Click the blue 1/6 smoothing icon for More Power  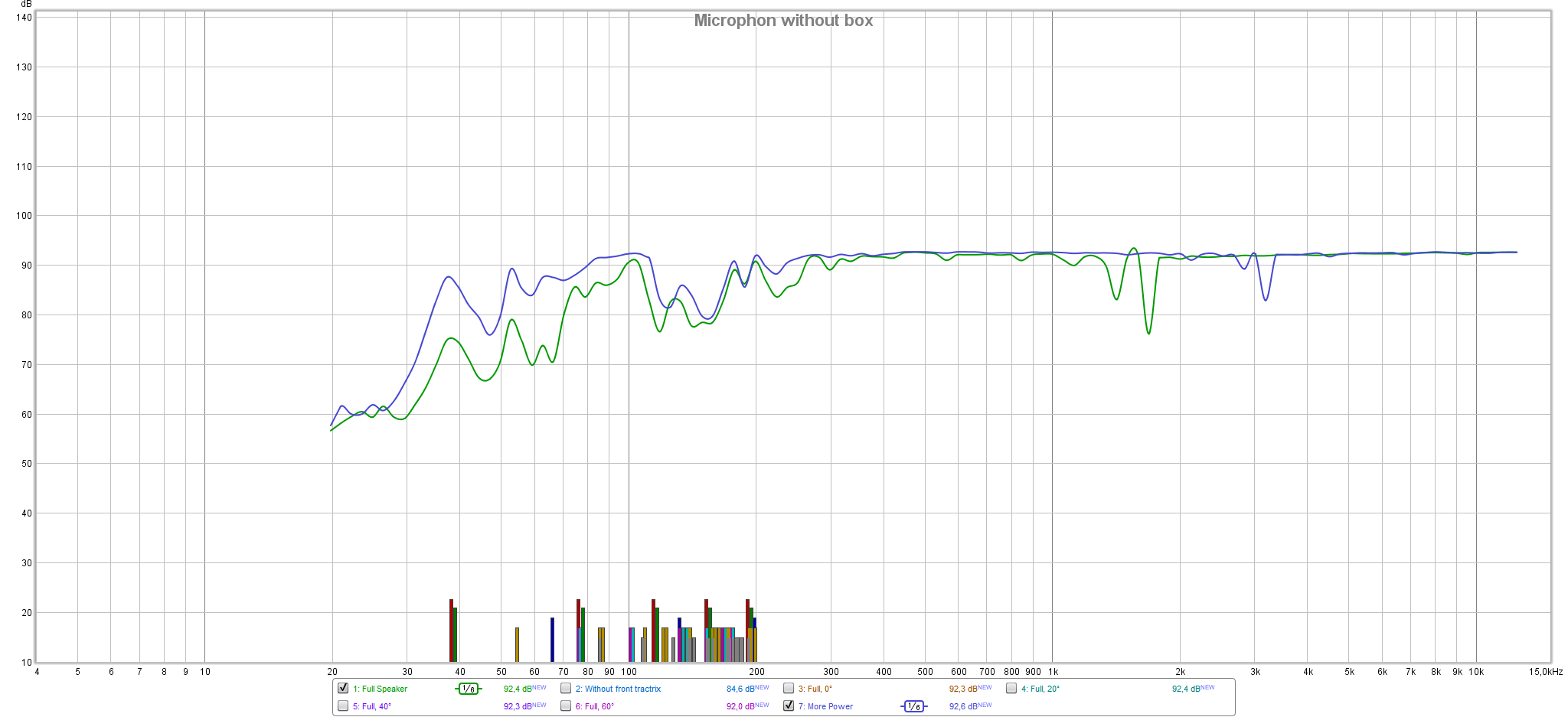914,706
